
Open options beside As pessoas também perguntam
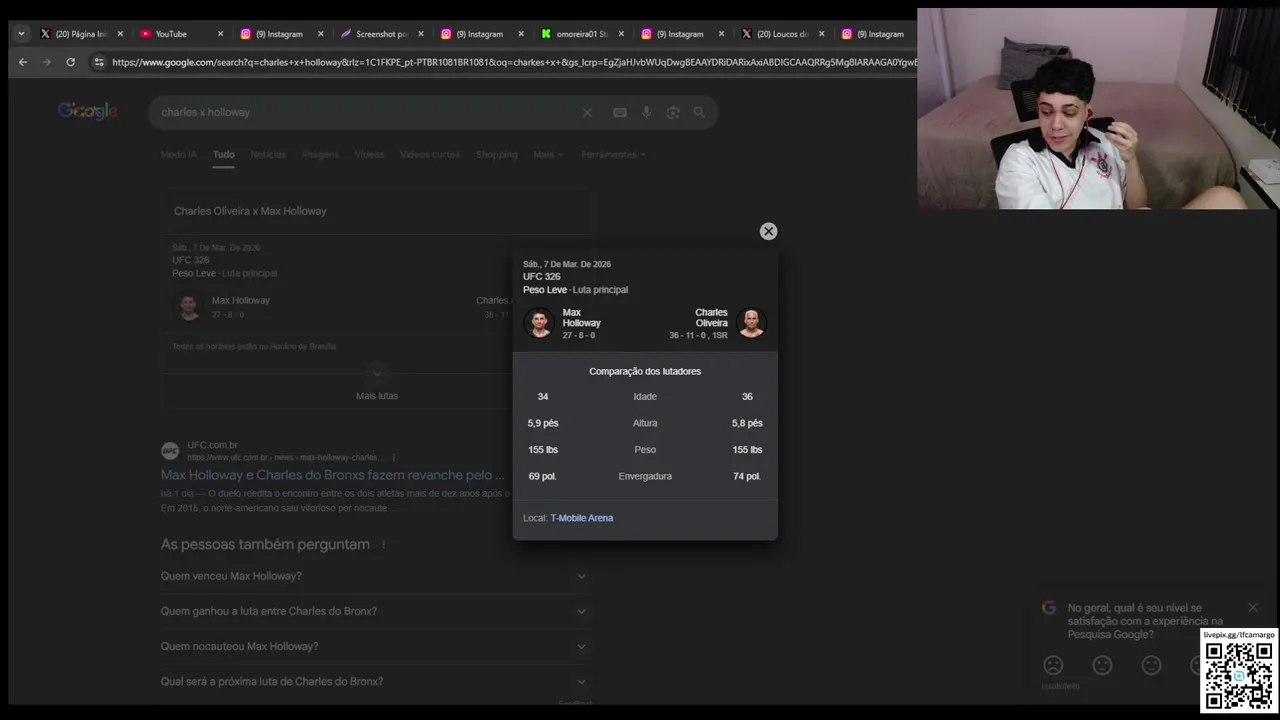click(x=383, y=545)
